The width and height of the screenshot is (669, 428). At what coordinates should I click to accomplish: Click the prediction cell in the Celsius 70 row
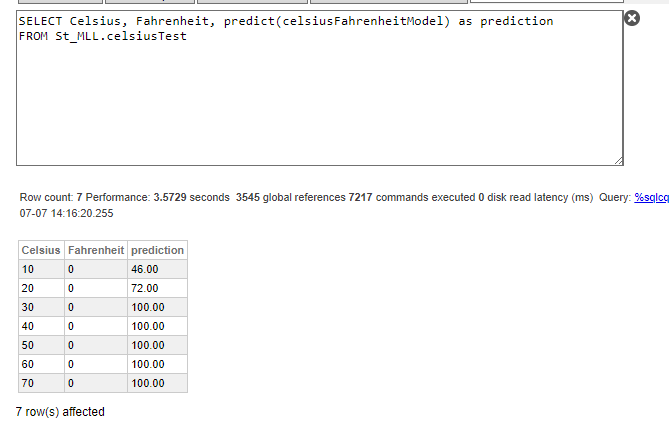(x=157, y=383)
